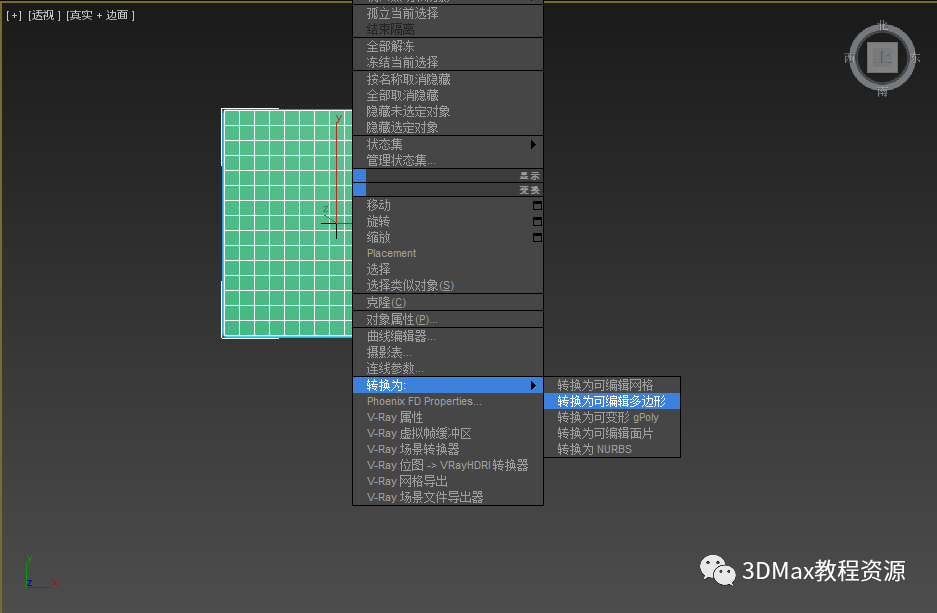Open scale settings box icon
The image size is (937, 613).
click(537, 238)
